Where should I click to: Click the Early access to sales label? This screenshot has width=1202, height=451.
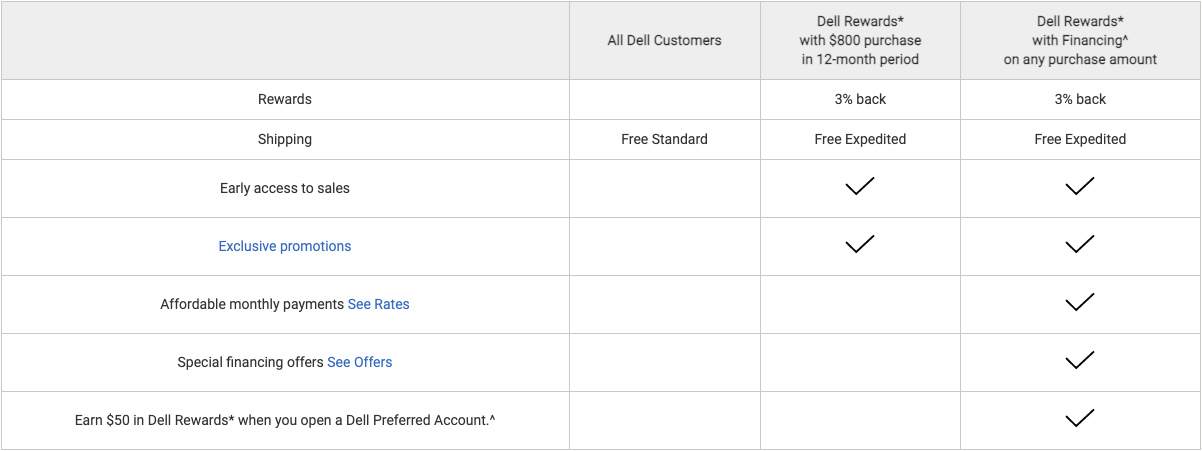(285, 188)
